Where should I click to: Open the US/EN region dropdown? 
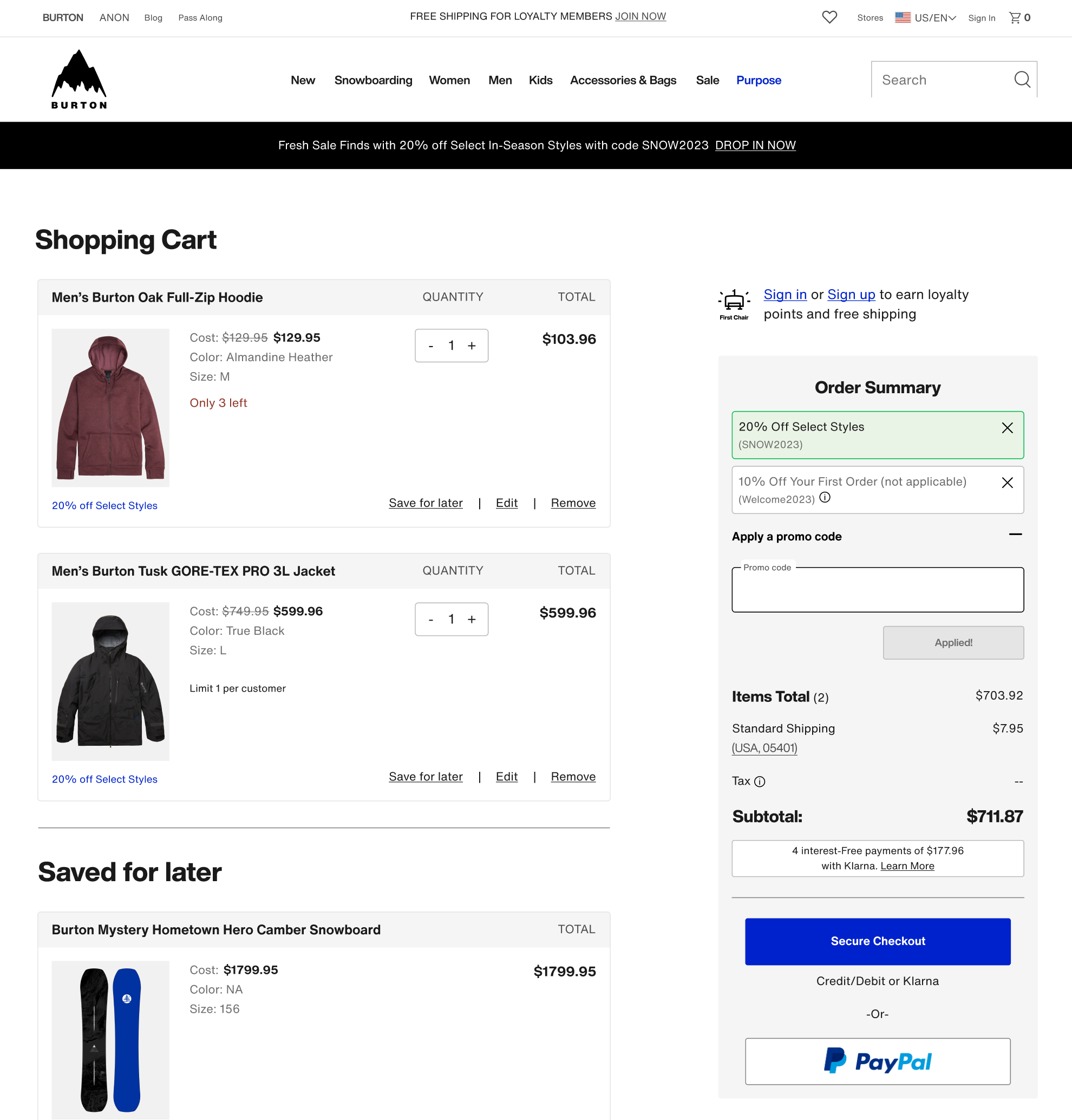point(925,18)
